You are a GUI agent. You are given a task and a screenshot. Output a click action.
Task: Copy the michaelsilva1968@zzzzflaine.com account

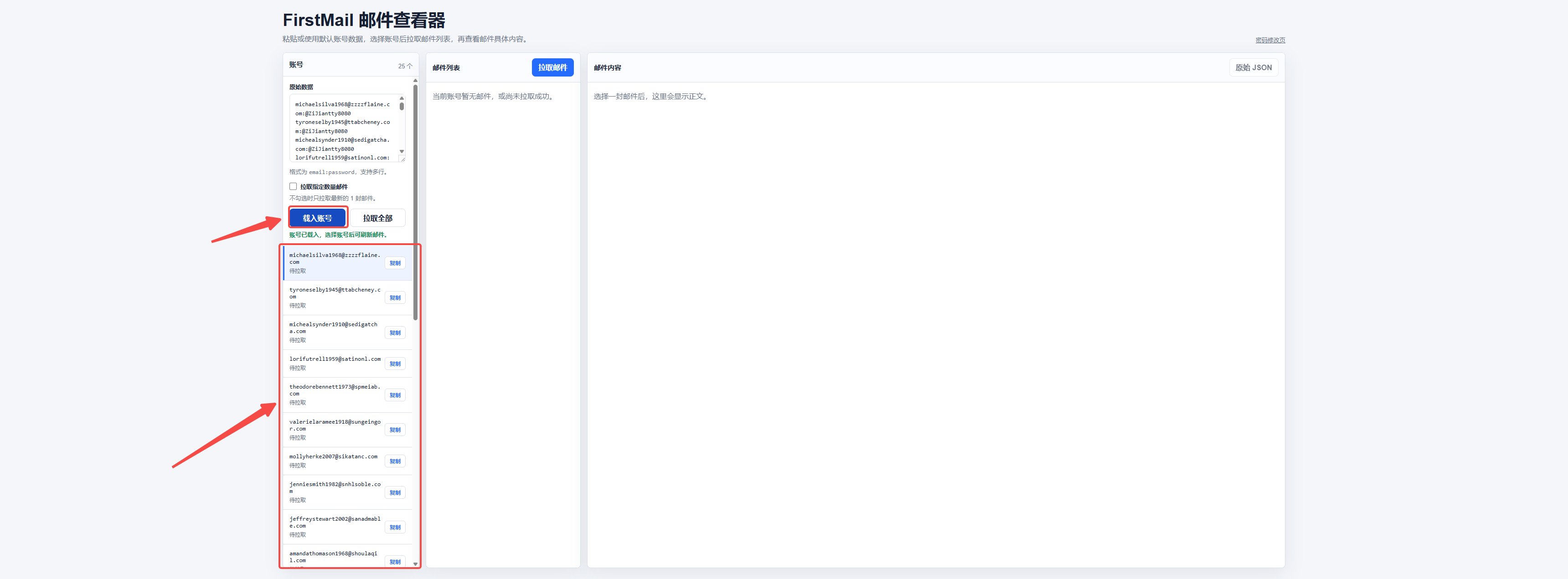pyautogui.click(x=395, y=263)
